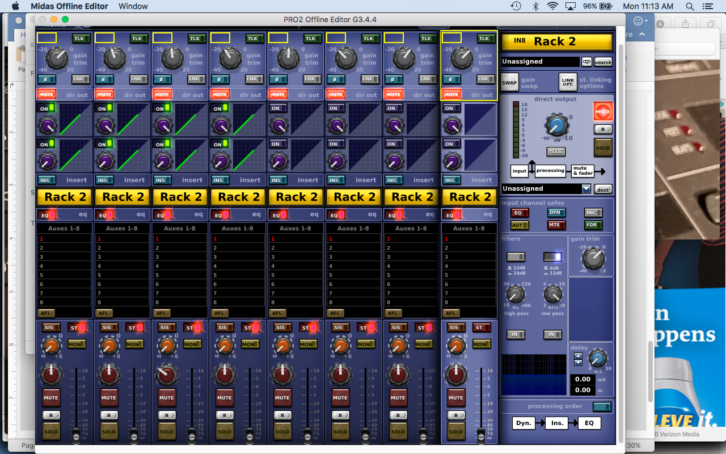
Task: Click the phase invert button on first channel
Action: [46, 80]
